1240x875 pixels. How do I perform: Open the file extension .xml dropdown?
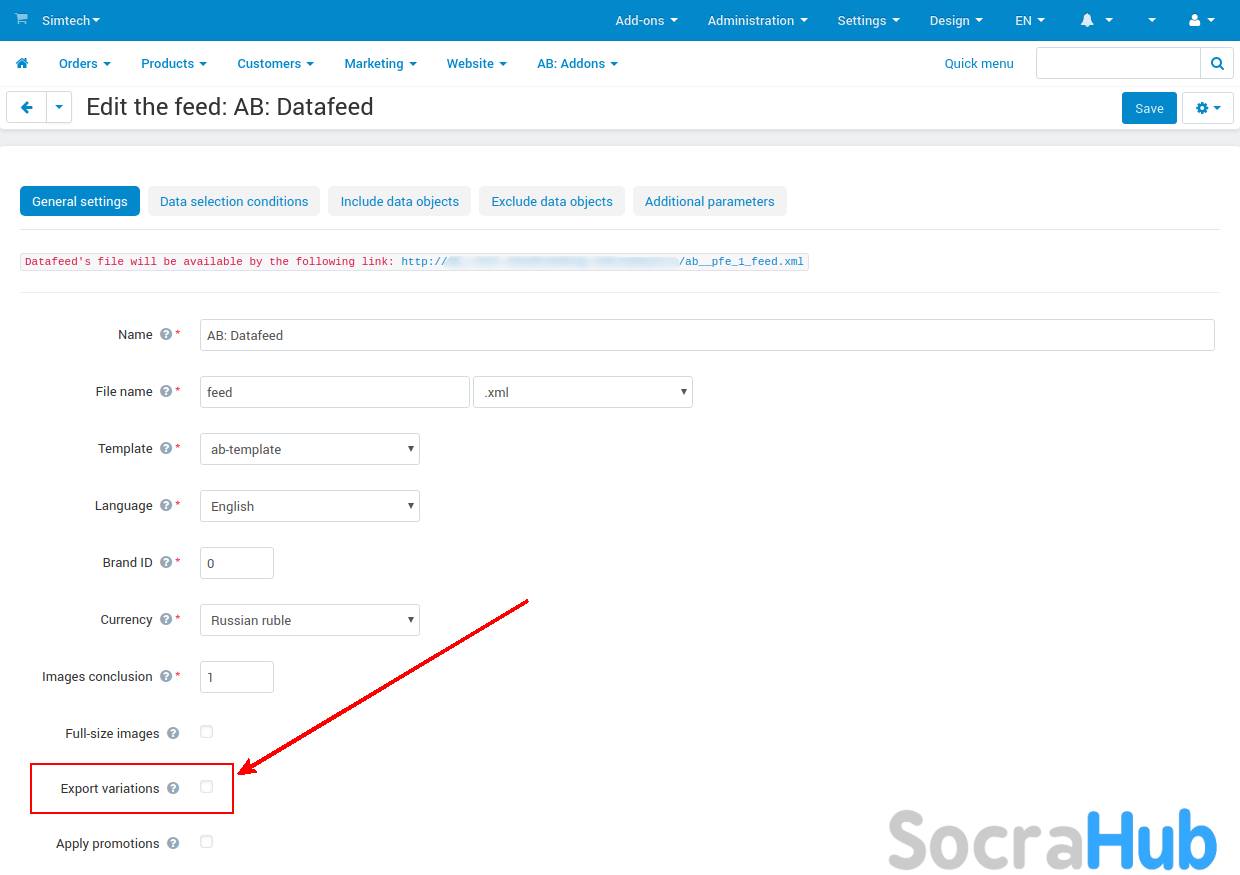[x=583, y=392]
